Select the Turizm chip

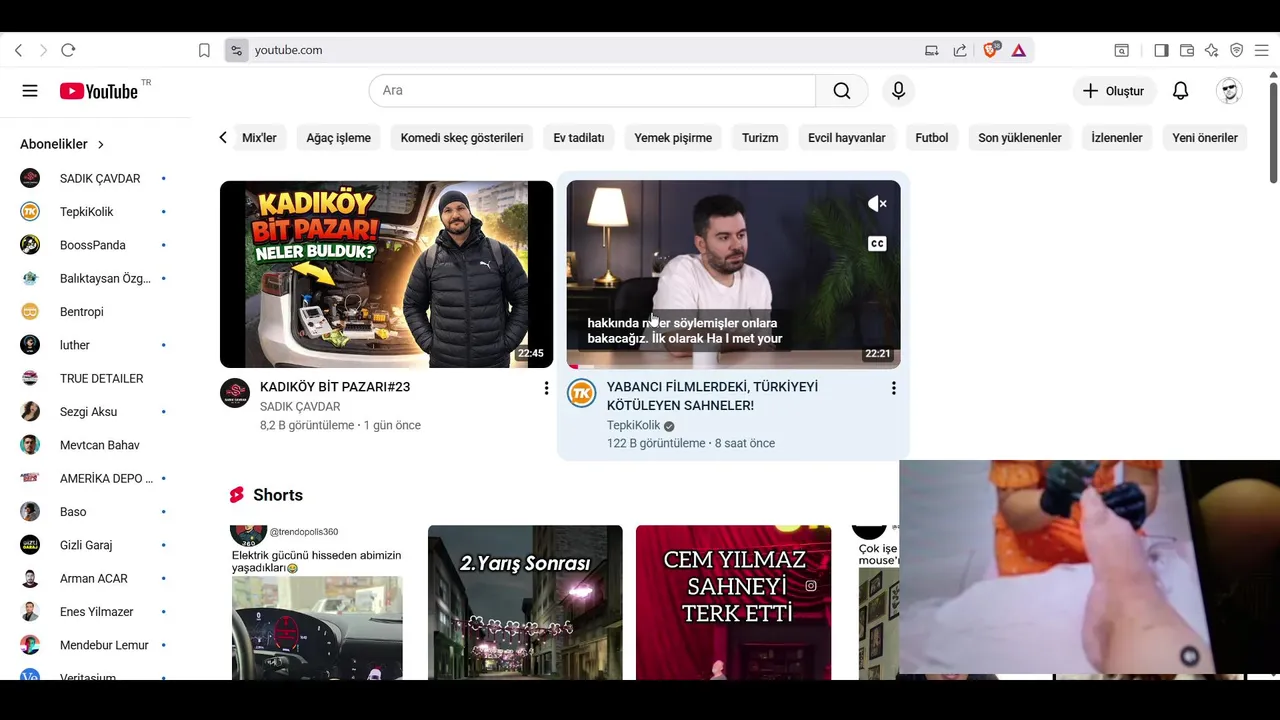tap(760, 138)
